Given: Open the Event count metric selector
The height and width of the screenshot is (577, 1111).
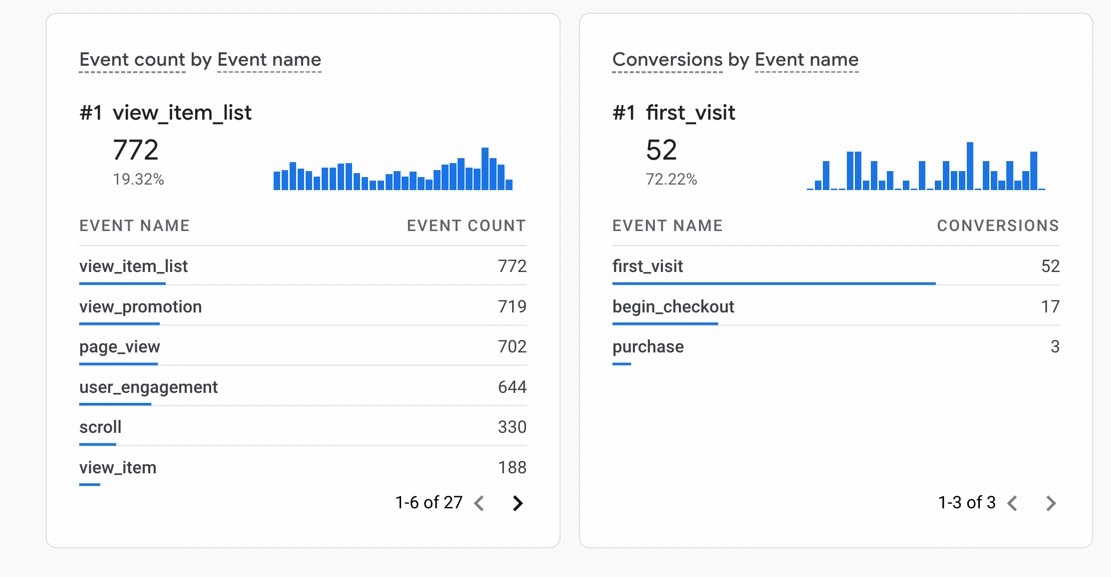Looking at the screenshot, I should click(x=132, y=59).
